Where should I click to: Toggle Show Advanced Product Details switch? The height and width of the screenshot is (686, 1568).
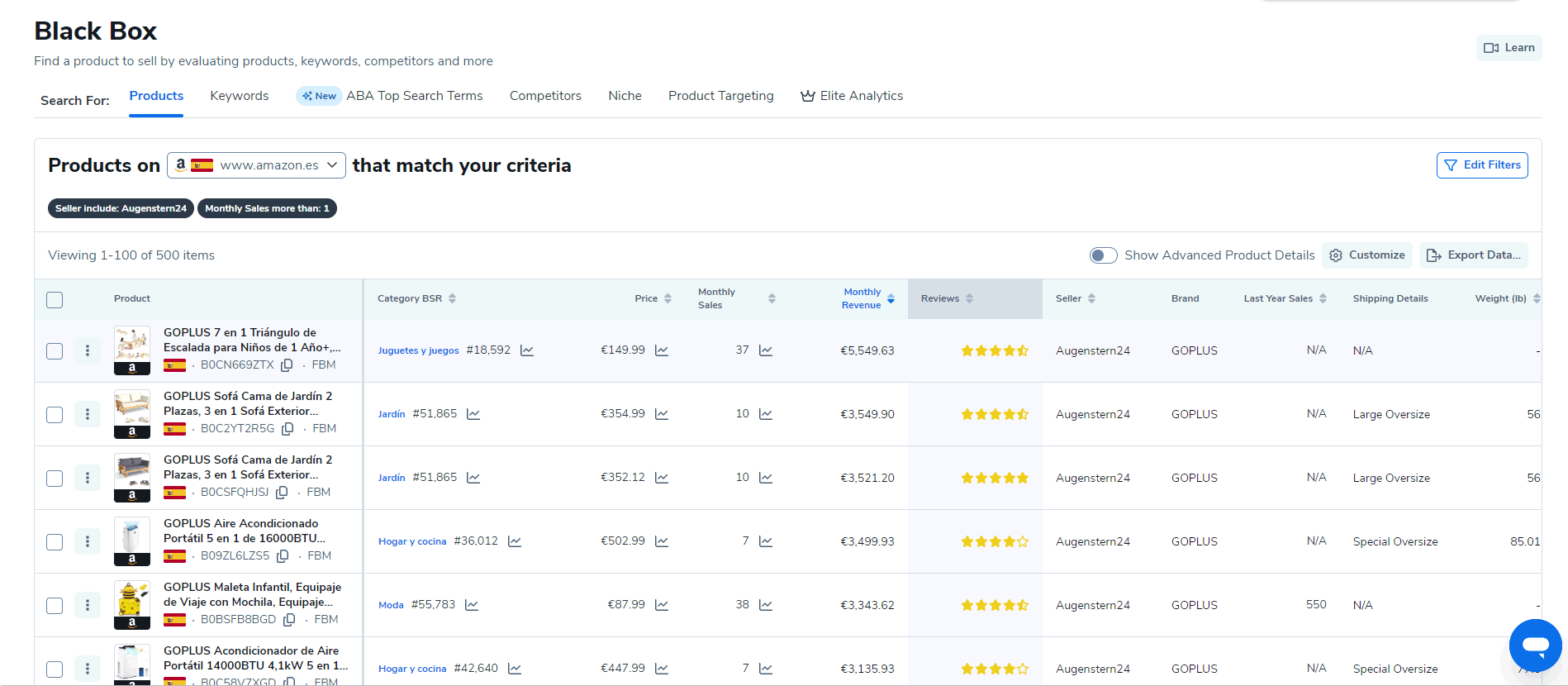1103,255
